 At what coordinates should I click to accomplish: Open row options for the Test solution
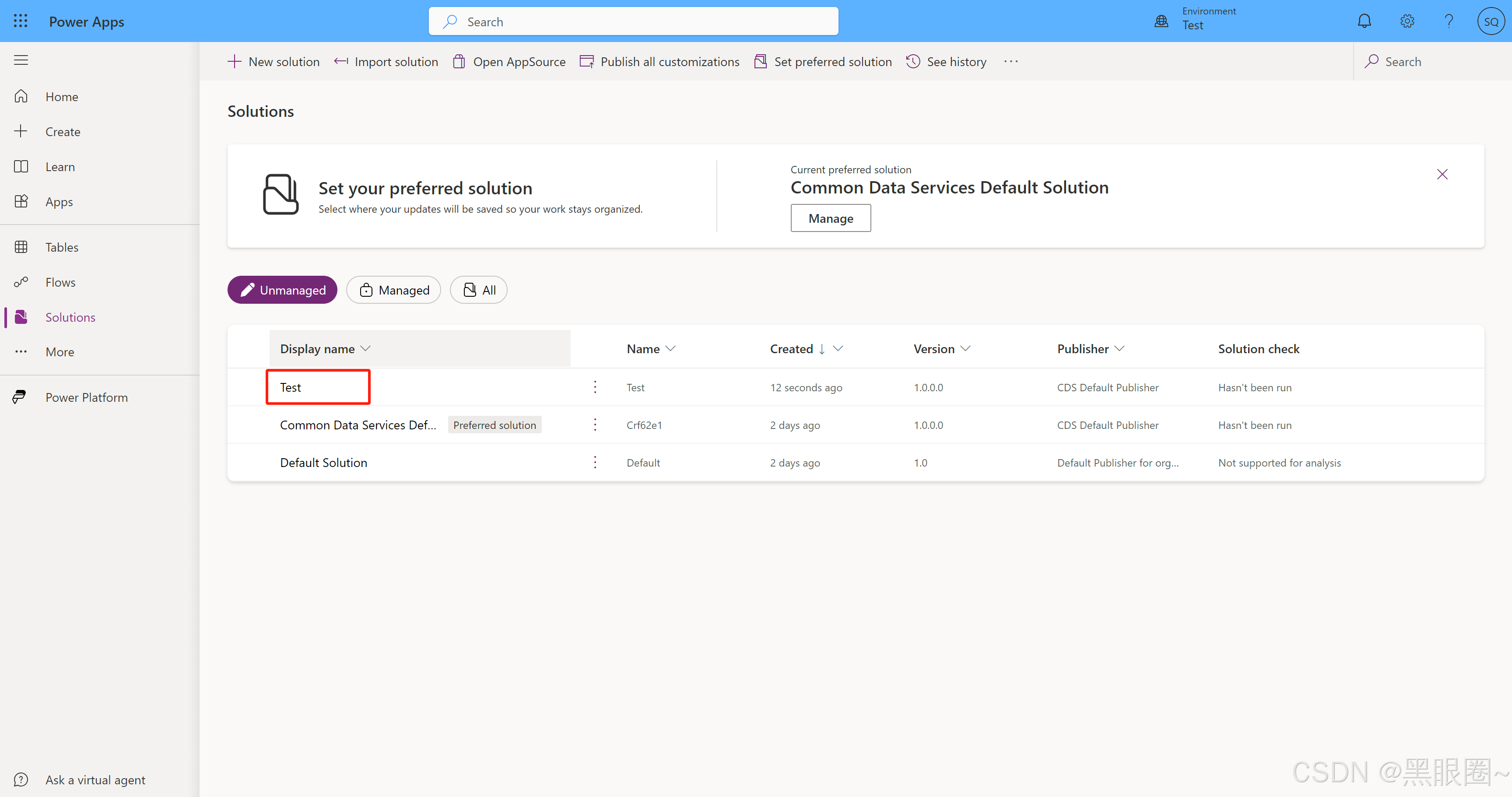595,387
